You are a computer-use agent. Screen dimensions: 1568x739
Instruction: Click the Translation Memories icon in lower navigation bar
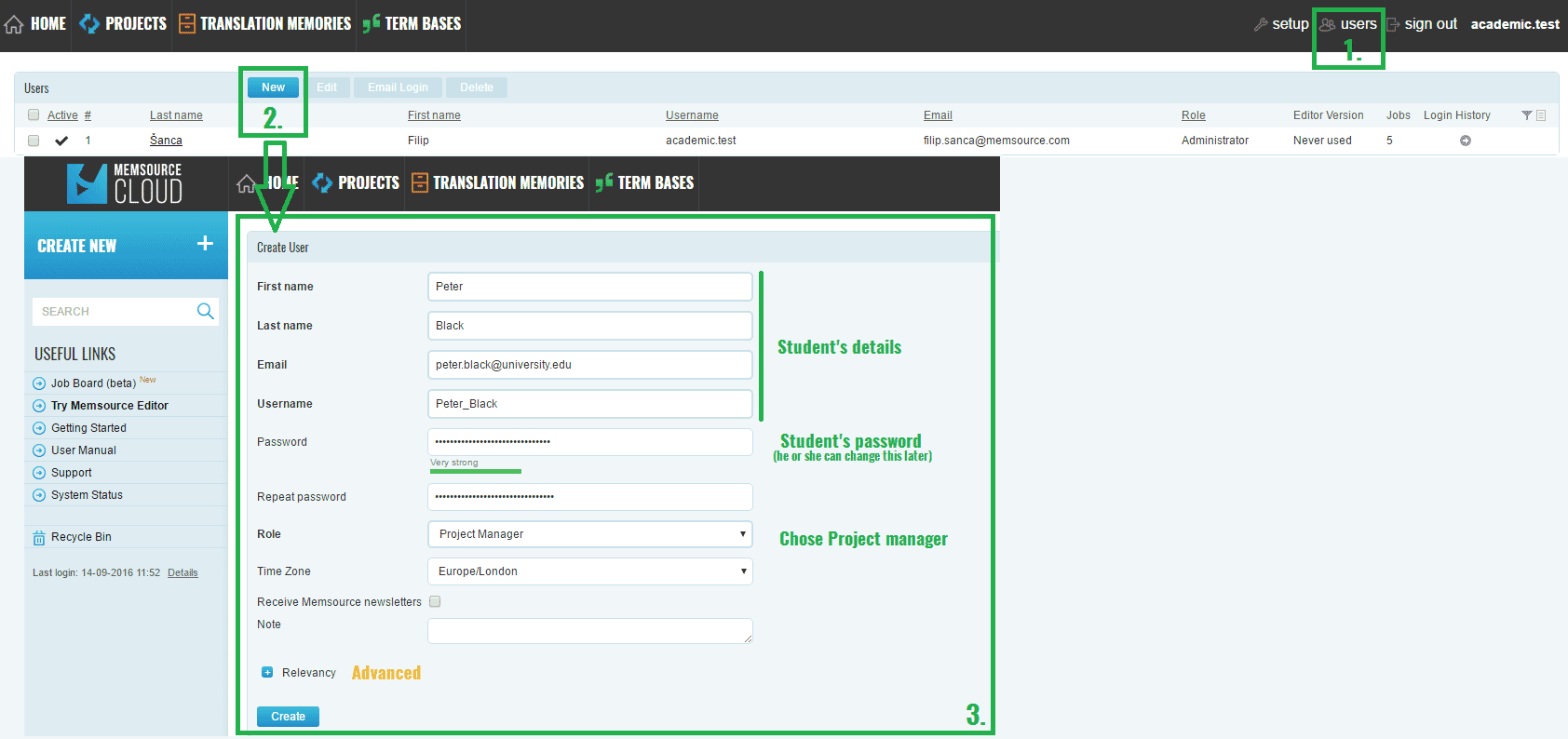(x=420, y=182)
